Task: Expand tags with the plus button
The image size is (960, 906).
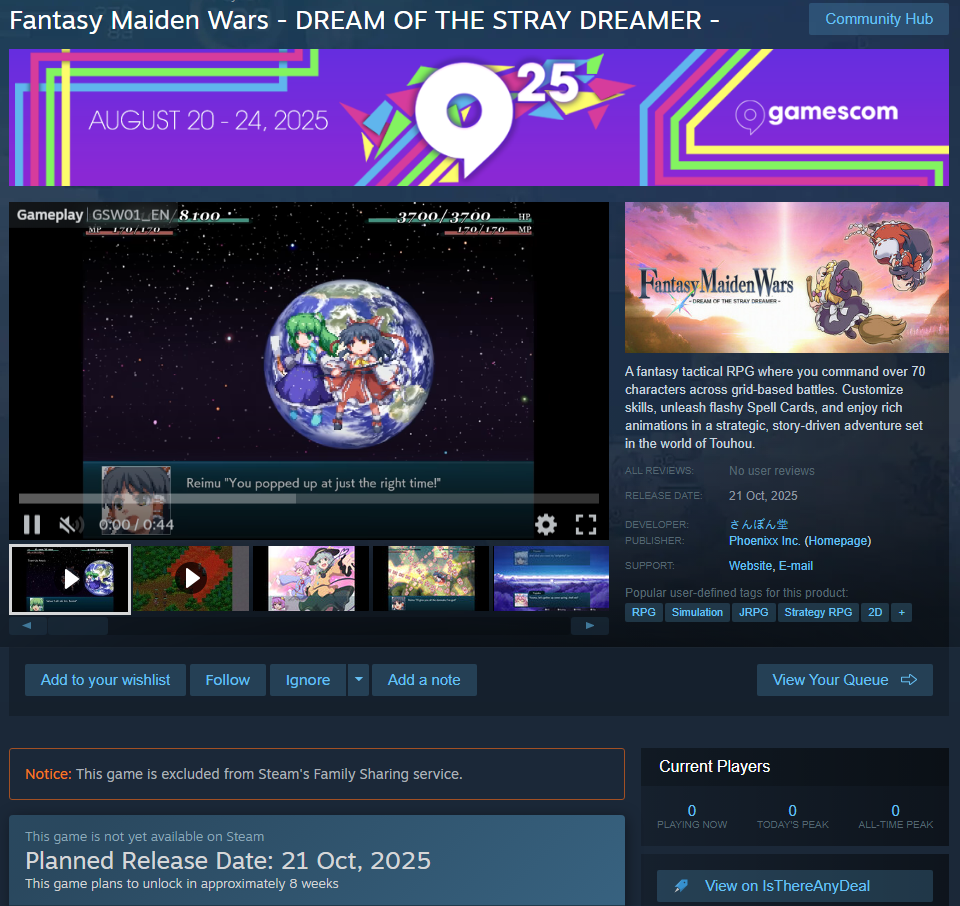Action: [901, 613]
